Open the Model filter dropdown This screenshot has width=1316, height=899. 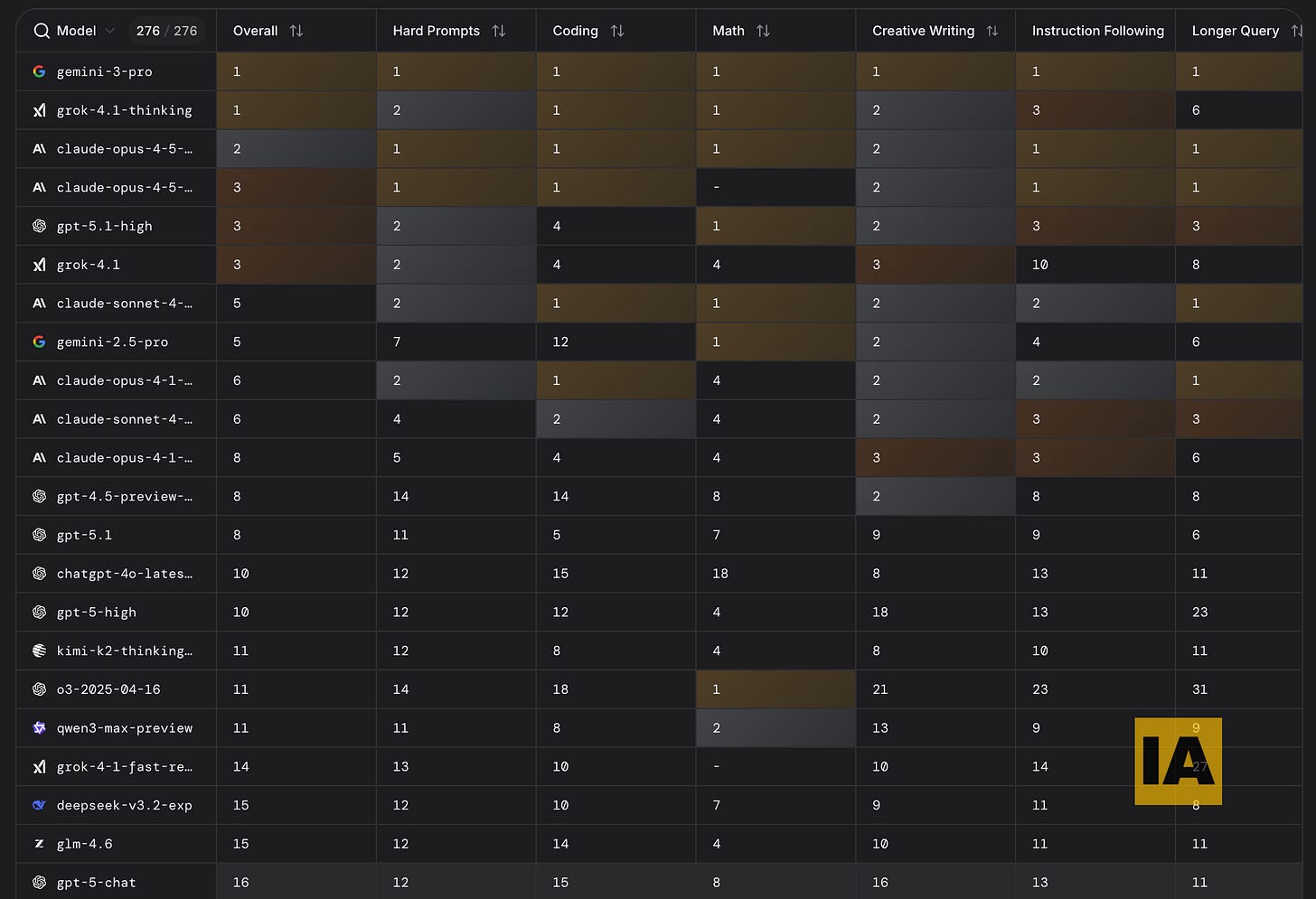point(80,30)
